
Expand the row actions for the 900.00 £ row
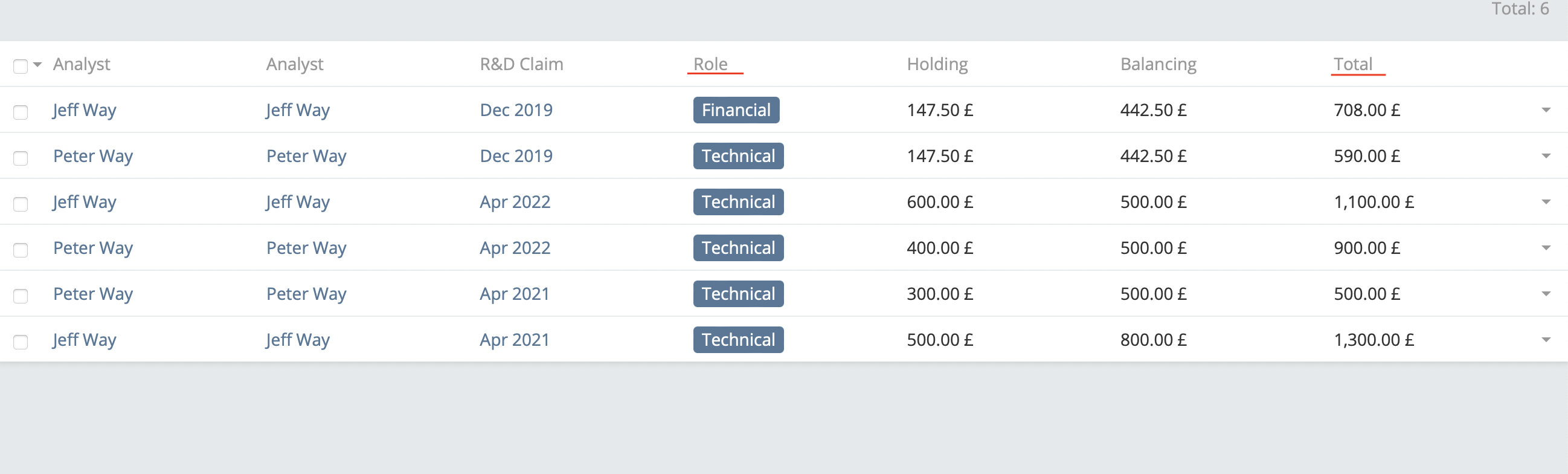[x=1546, y=248]
